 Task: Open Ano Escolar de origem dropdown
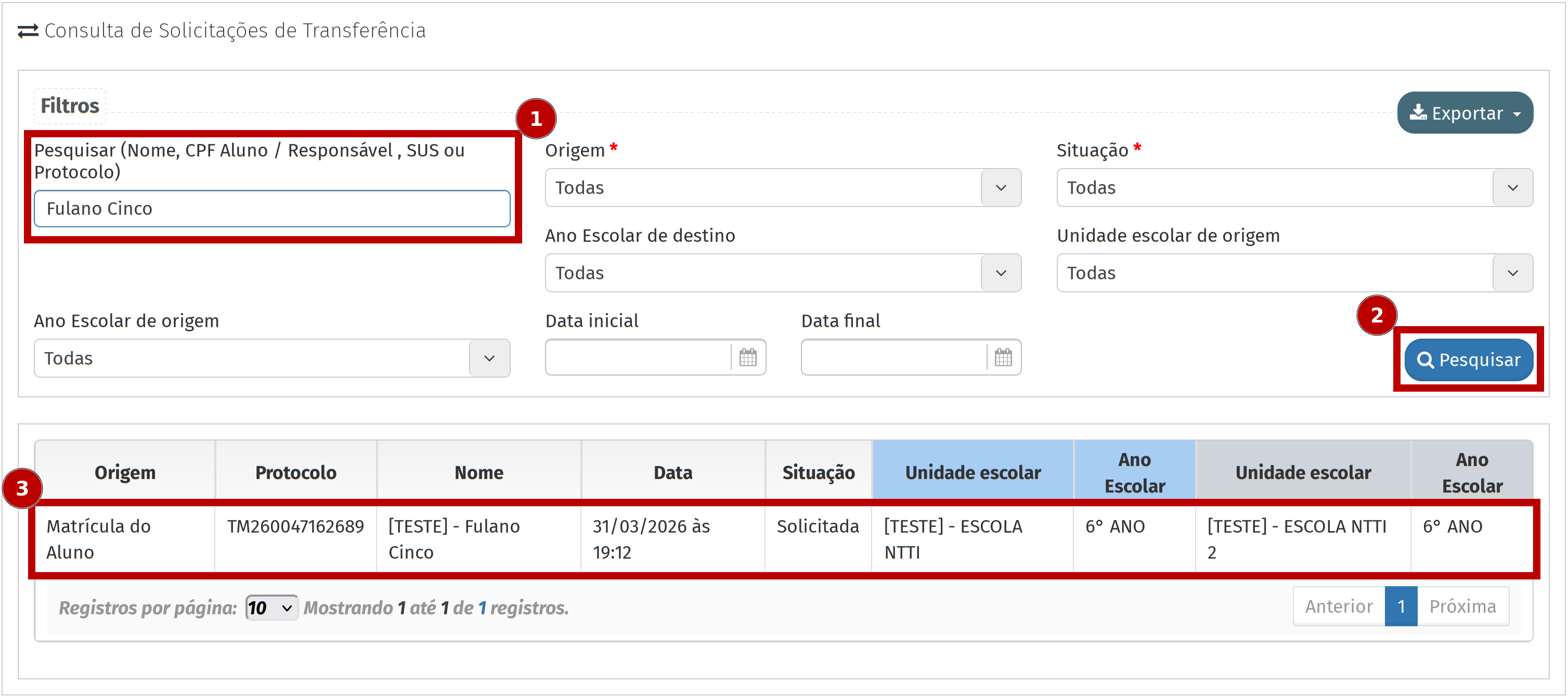271,358
